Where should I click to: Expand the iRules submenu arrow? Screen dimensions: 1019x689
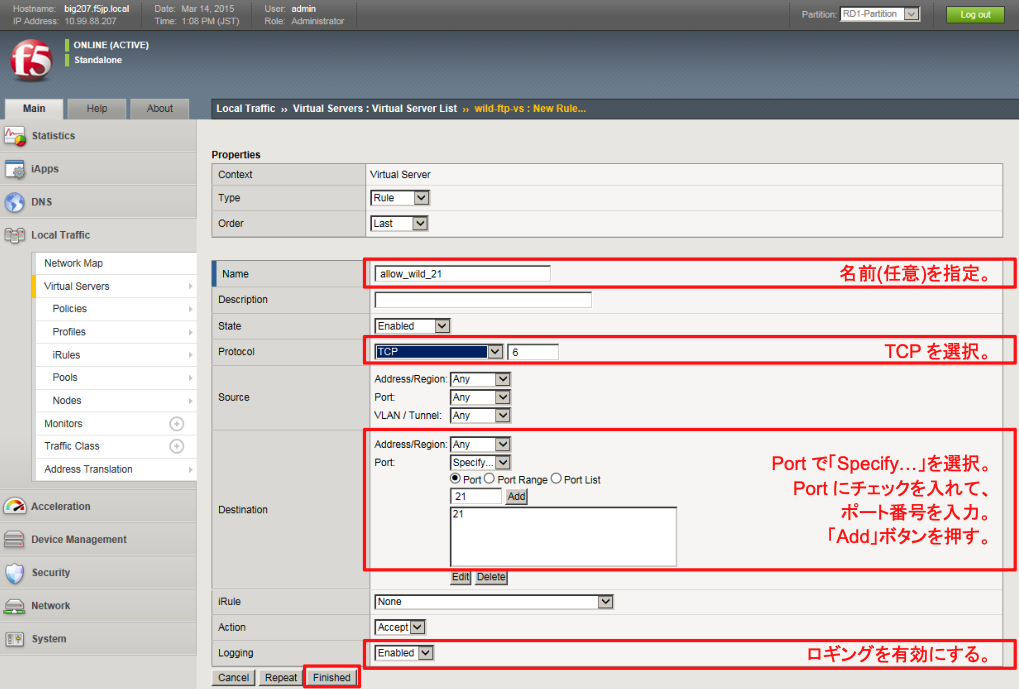[x=190, y=355]
